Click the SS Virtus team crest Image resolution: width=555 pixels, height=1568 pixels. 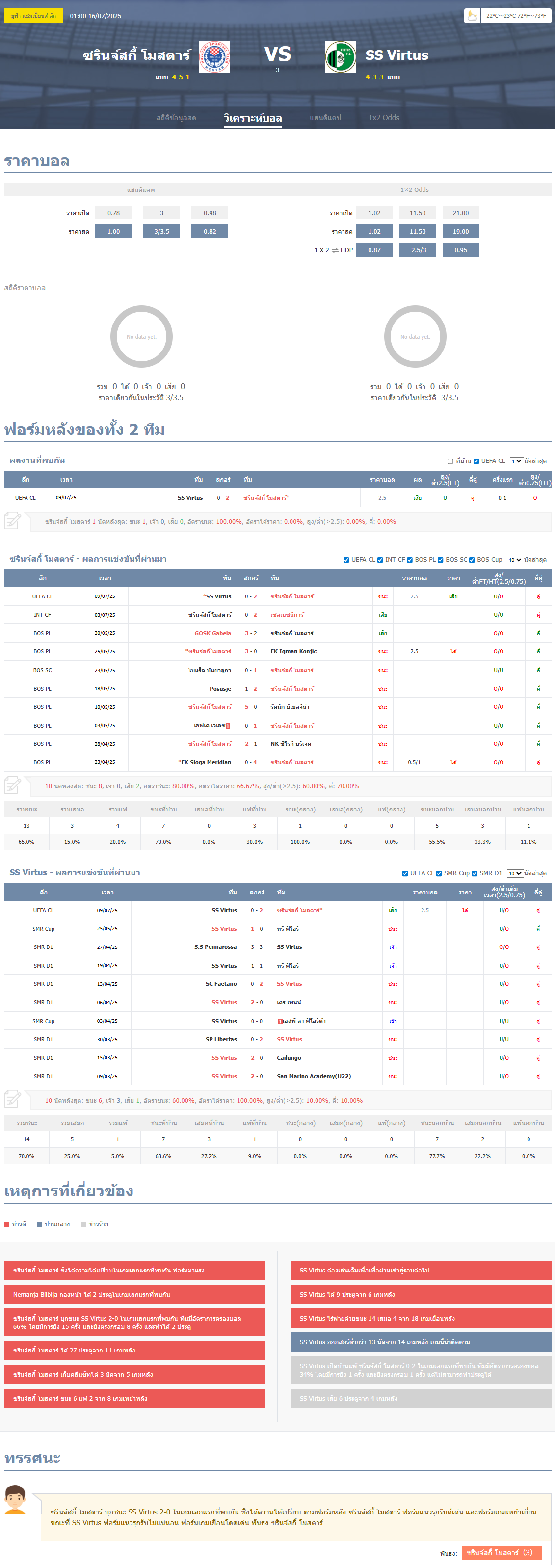pos(341,57)
